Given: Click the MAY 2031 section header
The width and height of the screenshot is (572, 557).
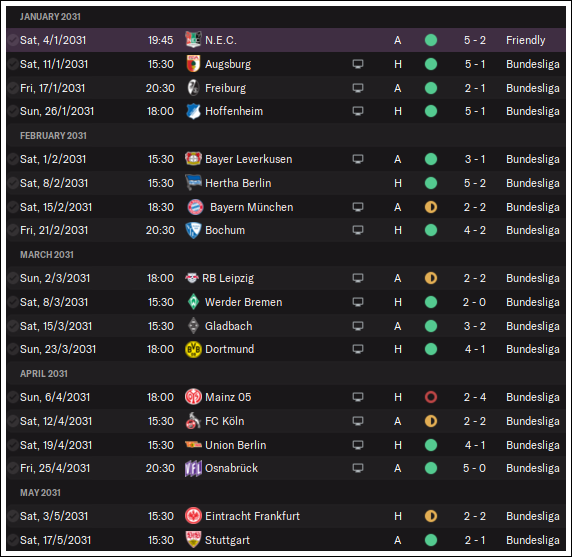Looking at the screenshot, I should point(40,492).
